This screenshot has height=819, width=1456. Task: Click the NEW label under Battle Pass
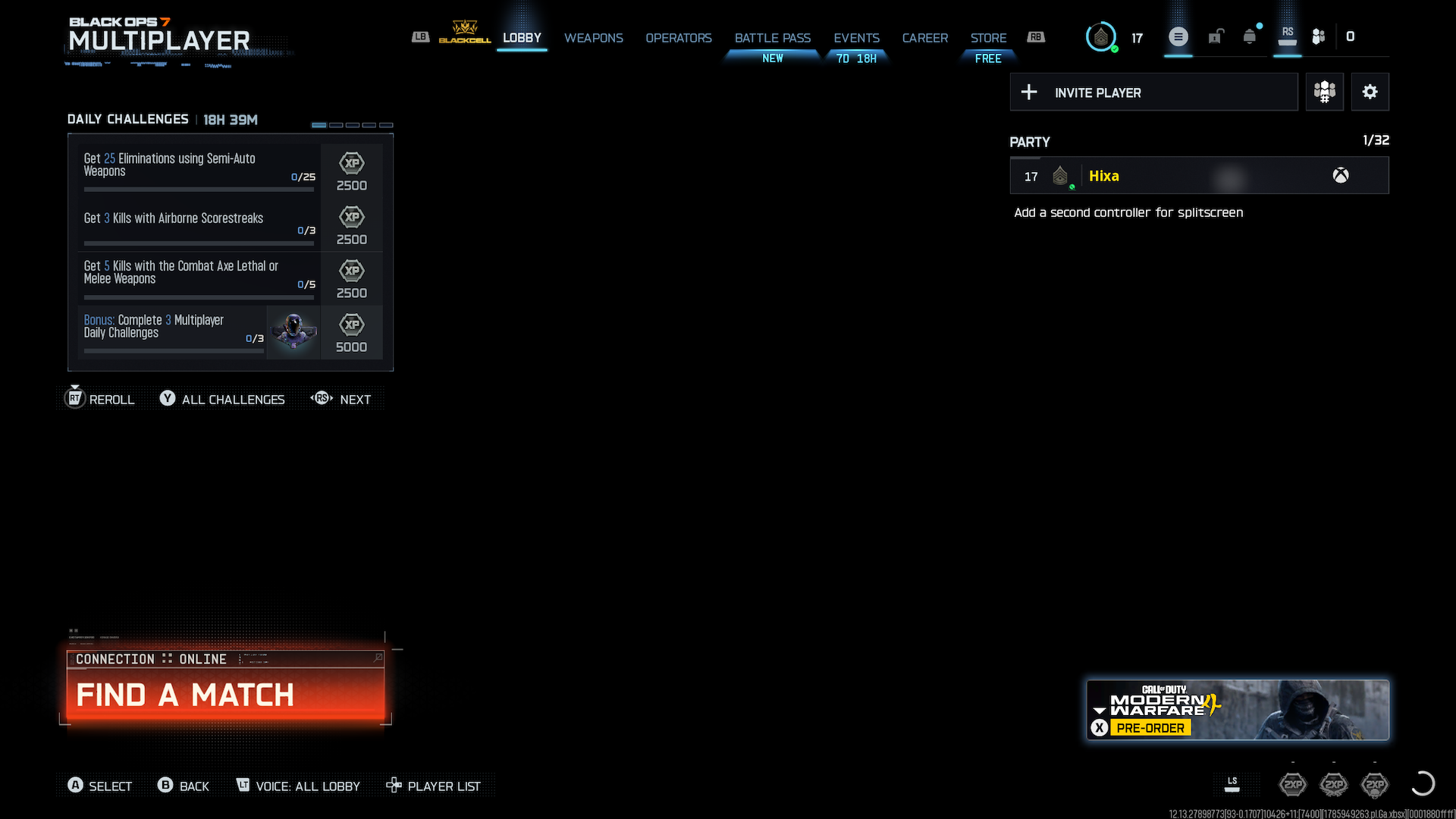(773, 58)
